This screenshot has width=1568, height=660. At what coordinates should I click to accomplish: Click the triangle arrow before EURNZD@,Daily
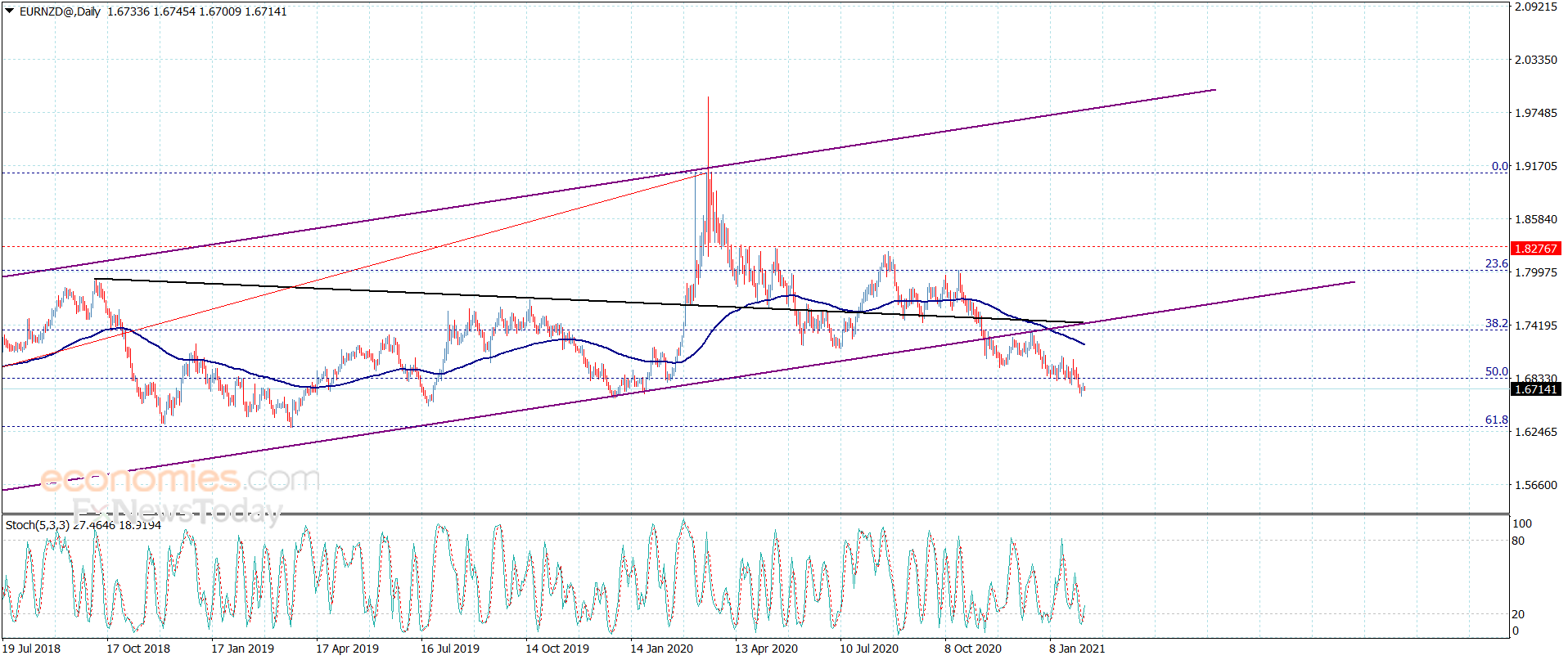(x=10, y=11)
